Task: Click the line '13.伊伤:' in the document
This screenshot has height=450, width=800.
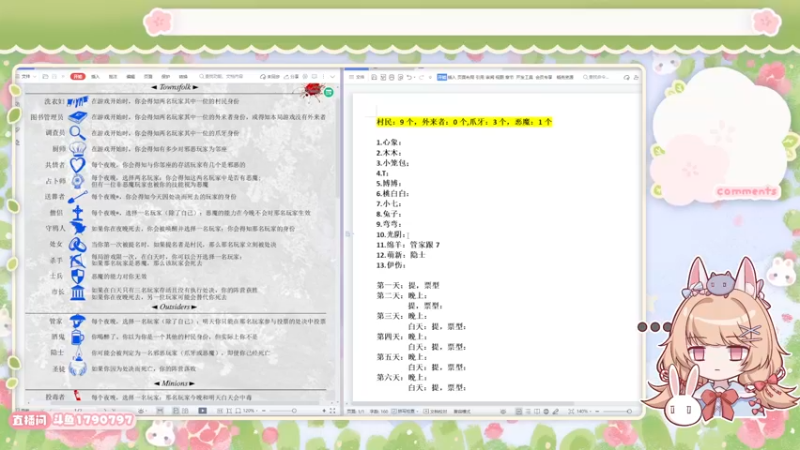Action: 391,265
